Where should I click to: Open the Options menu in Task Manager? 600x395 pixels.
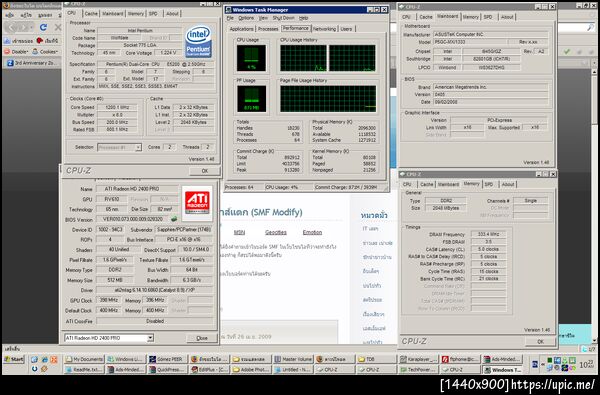click(x=246, y=18)
